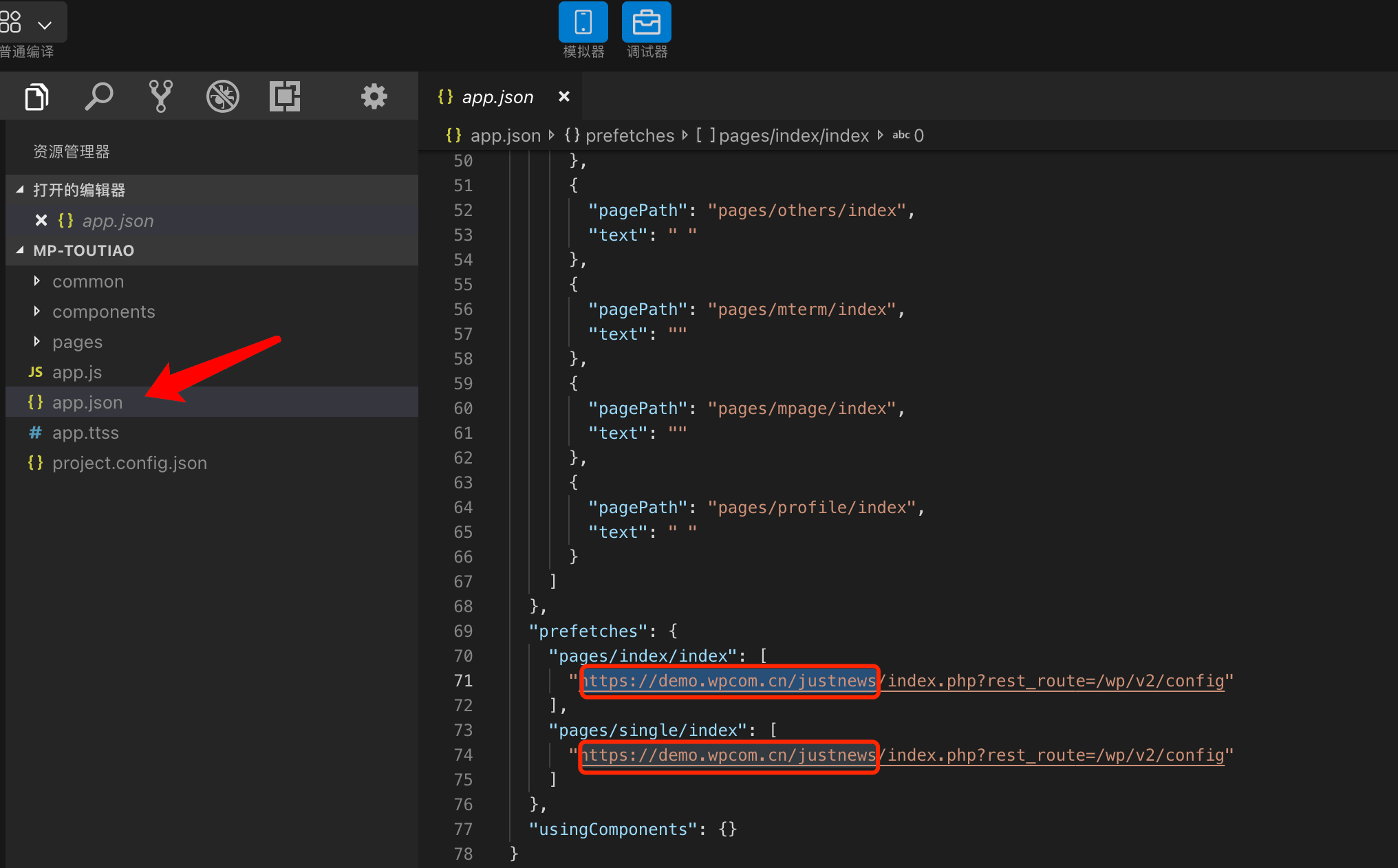
Task: Open app.json in the project tree
Action: tap(212, 402)
